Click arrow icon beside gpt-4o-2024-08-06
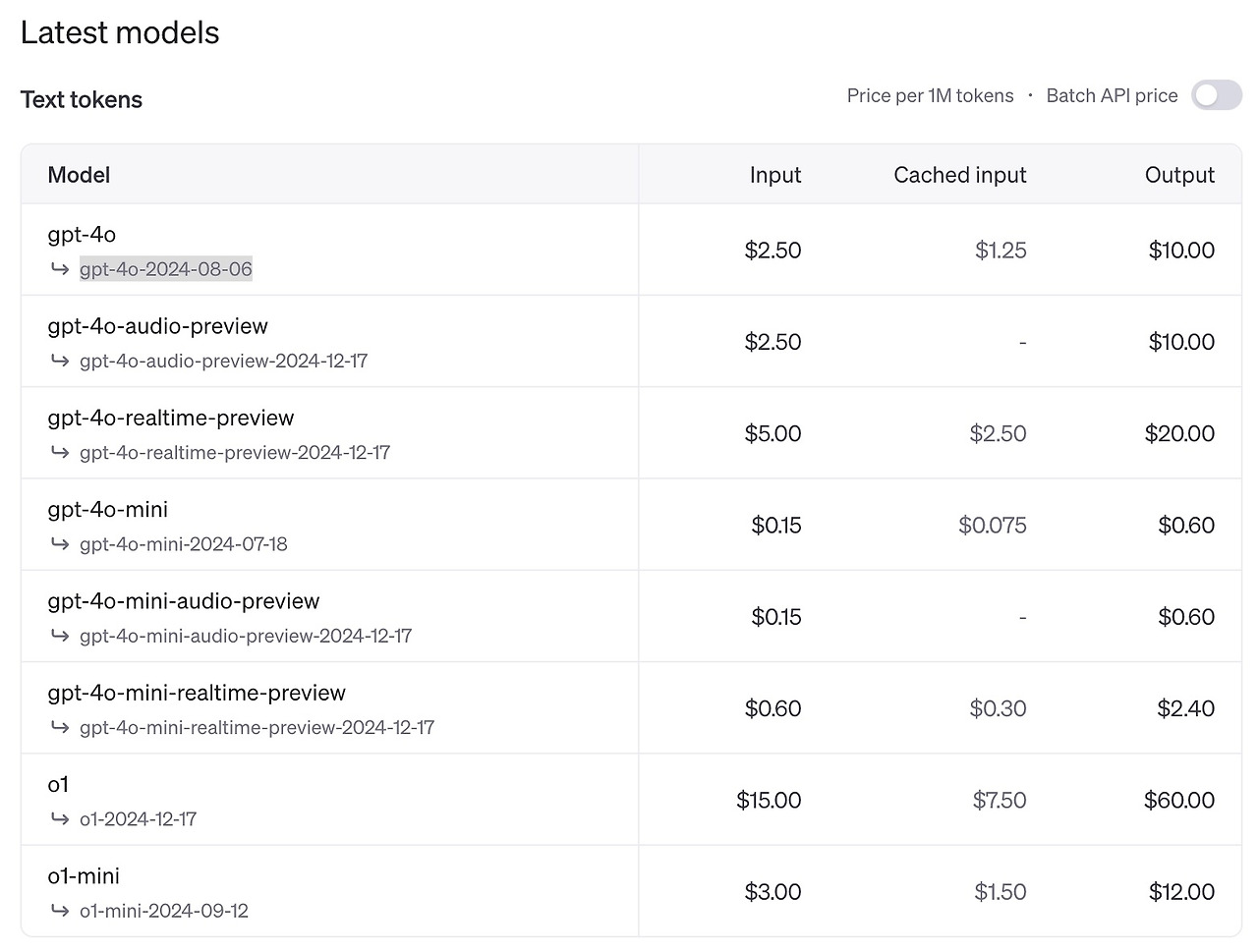 pos(60,269)
